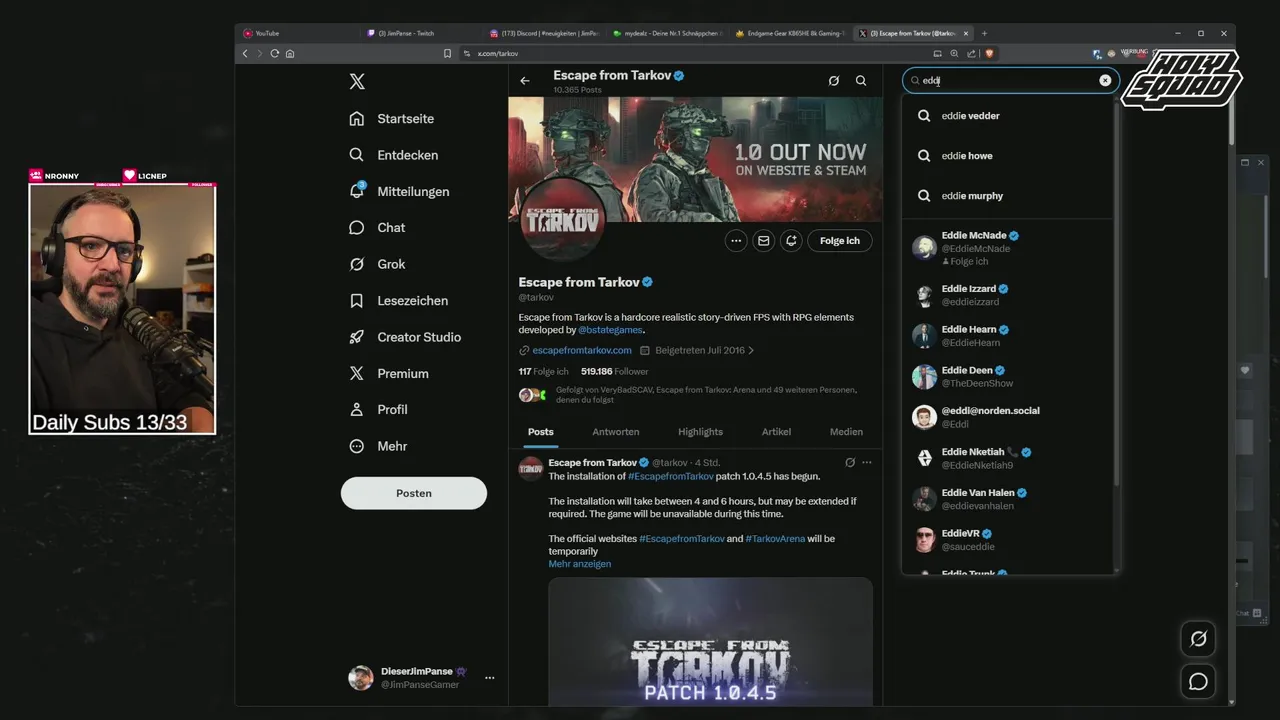This screenshot has height=720, width=1280.
Task: Select Posts tab
Action: pos(541,432)
